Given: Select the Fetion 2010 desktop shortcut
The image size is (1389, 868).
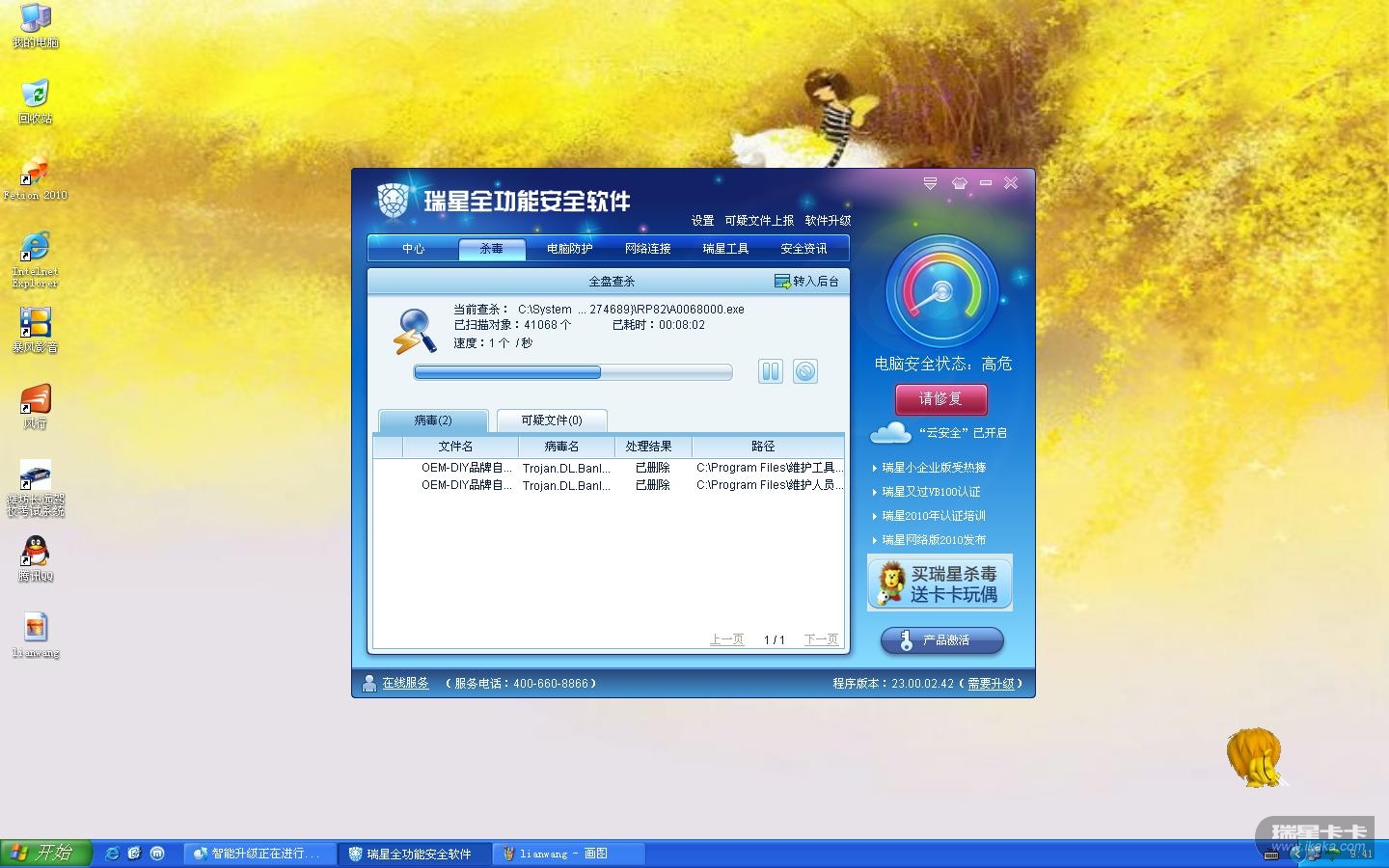Looking at the screenshot, I should point(36,178).
